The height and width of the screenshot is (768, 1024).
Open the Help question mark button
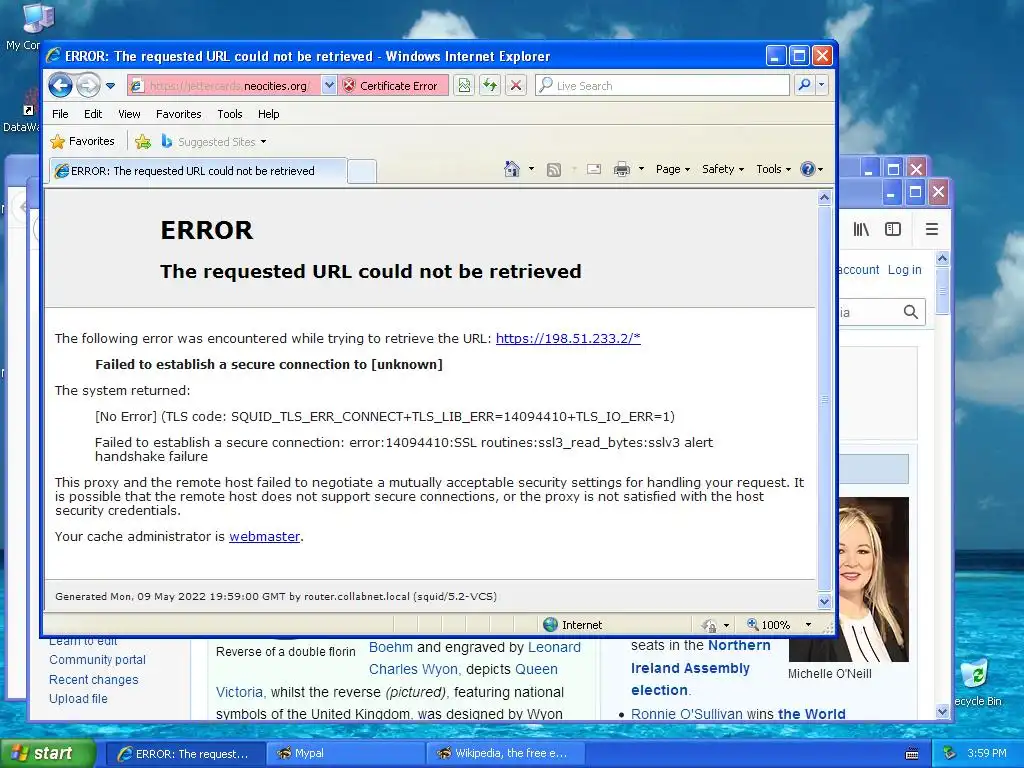[811, 169]
